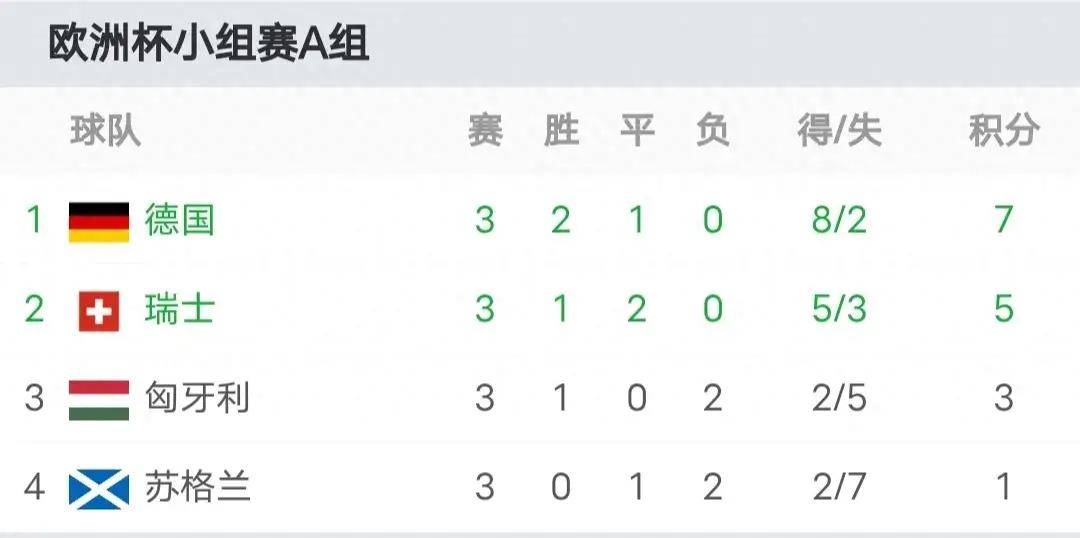Click the Switzerland flag icon
The width and height of the screenshot is (1080, 538).
[x=99, y=311]
